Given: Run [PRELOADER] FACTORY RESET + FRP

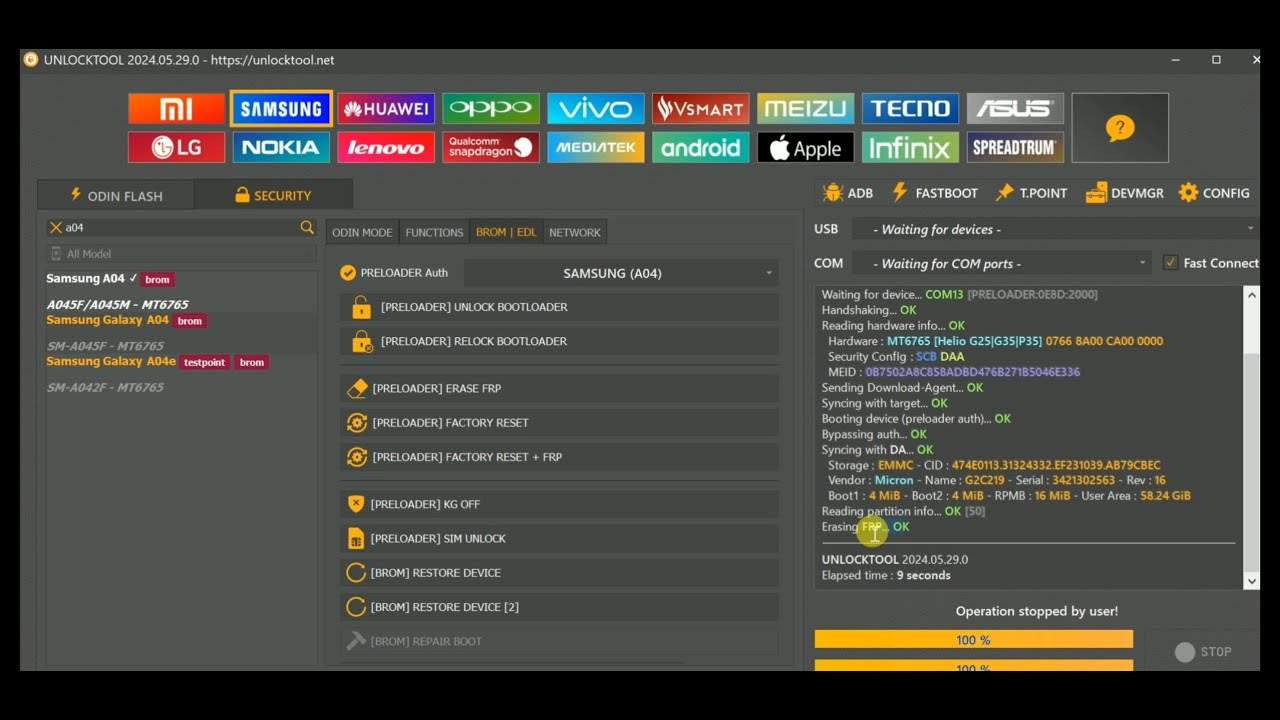Looking at the screenshot, I should [x=559, y=457].
